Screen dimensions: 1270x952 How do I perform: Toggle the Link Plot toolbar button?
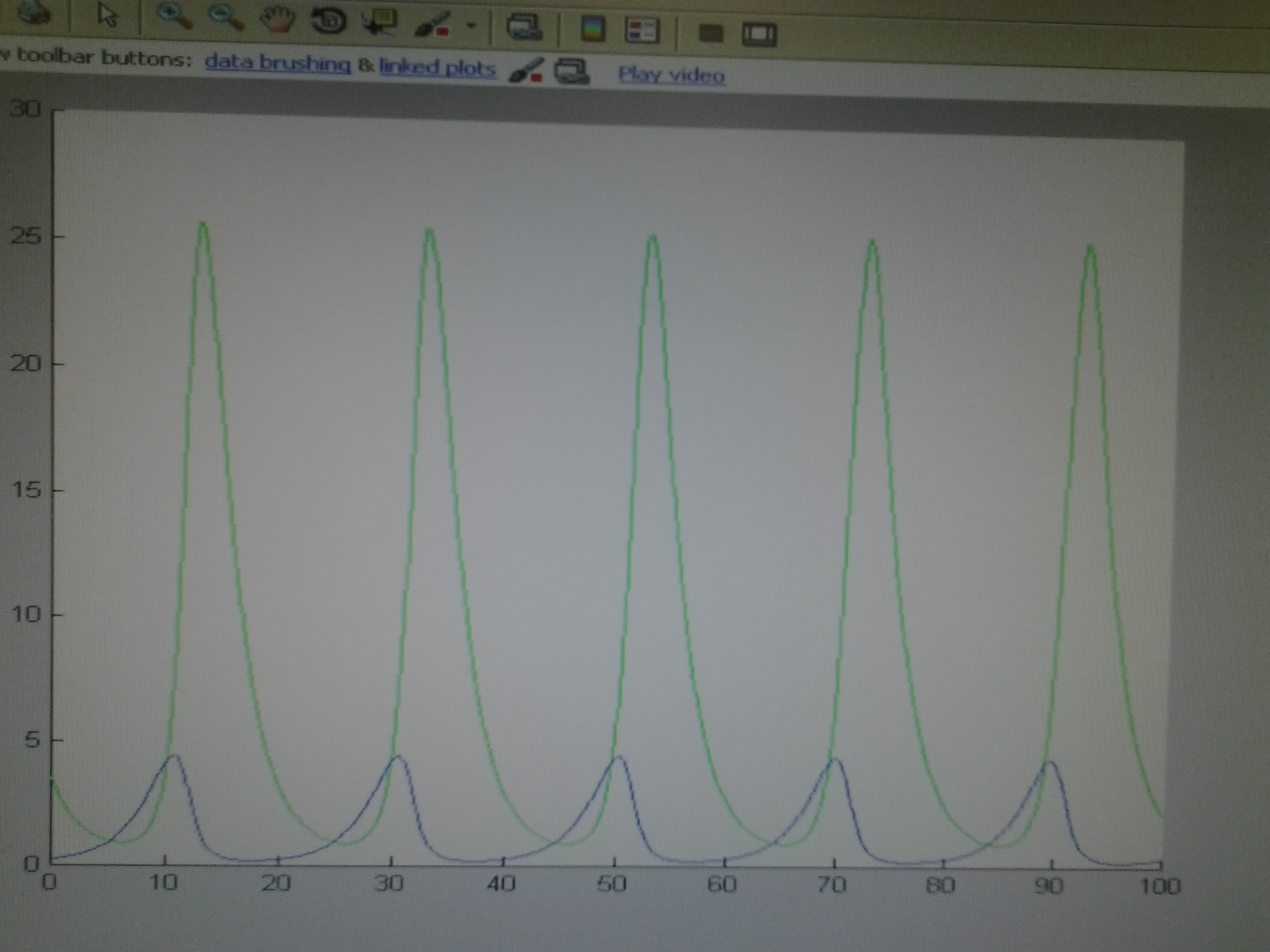tap(523, 27)
